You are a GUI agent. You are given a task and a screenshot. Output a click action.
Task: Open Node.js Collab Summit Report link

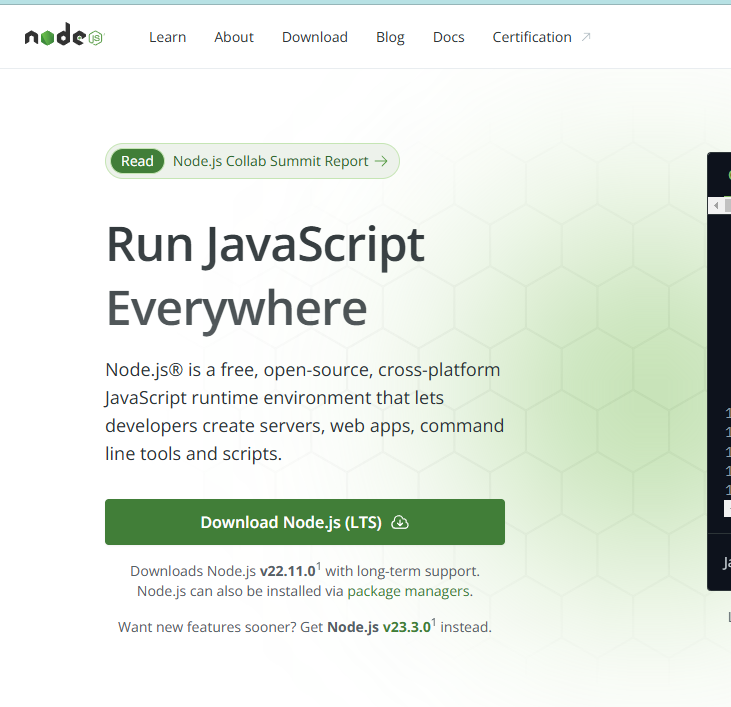tap(270, 161)
